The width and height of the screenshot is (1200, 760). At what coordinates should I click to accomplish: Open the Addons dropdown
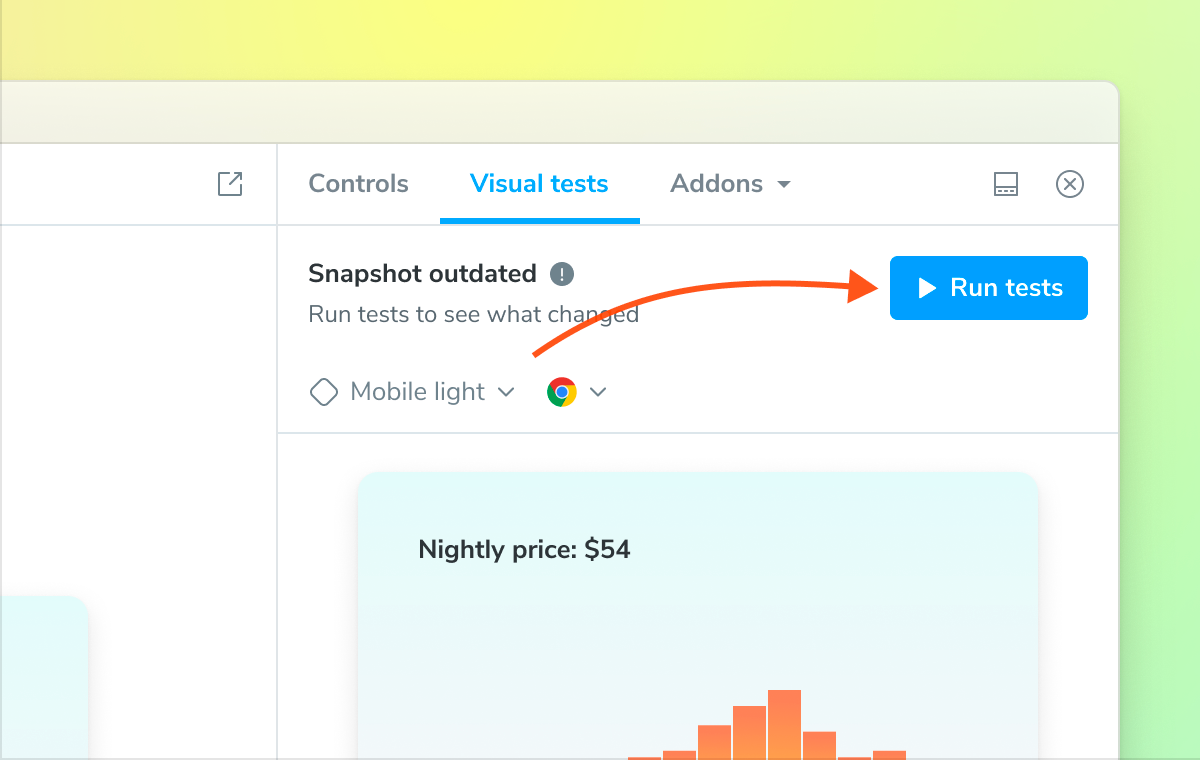click(x=730, y=184)
